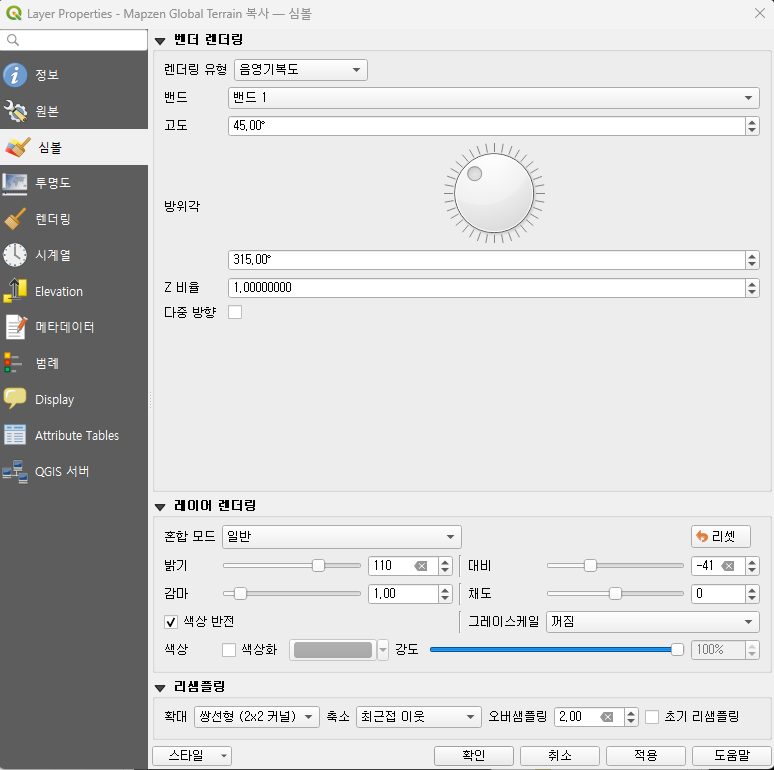The height and width of the screenshot is (770, 774).
Task: Click the 방위각 azimuth dial knob
Action: click(494, 193)
